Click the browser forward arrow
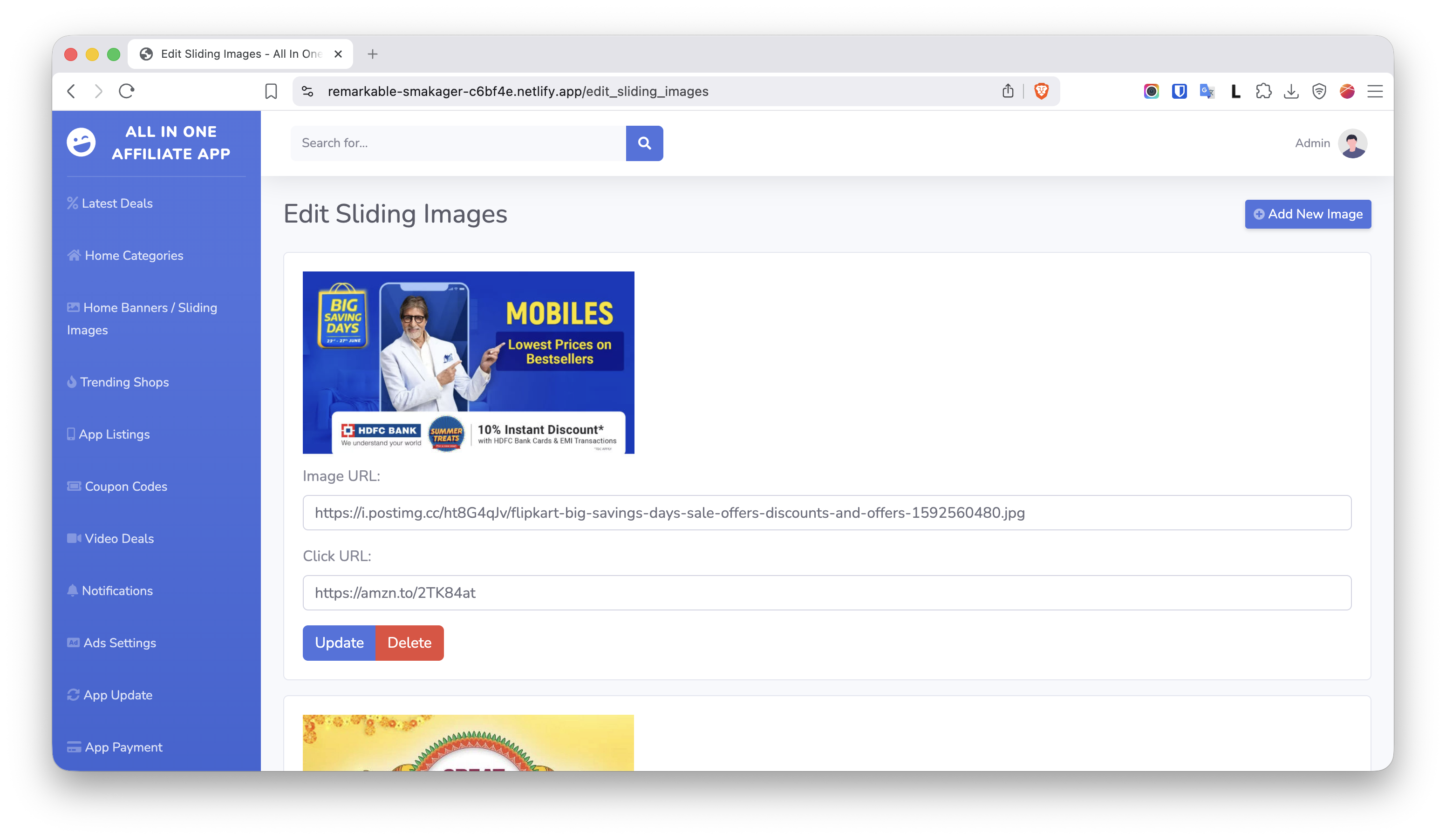 99,91
